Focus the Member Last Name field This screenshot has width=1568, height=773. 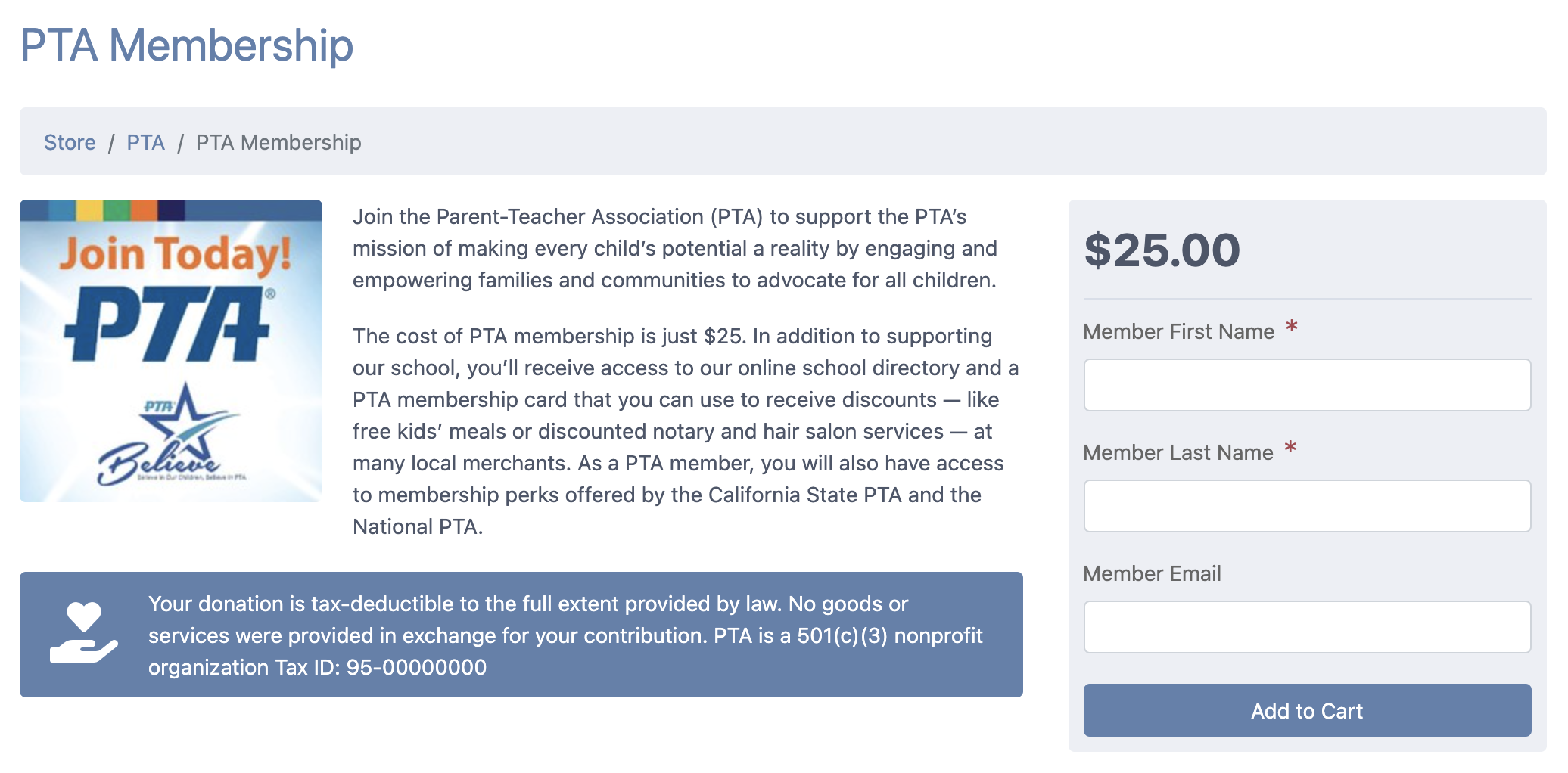click(1307, 506)
